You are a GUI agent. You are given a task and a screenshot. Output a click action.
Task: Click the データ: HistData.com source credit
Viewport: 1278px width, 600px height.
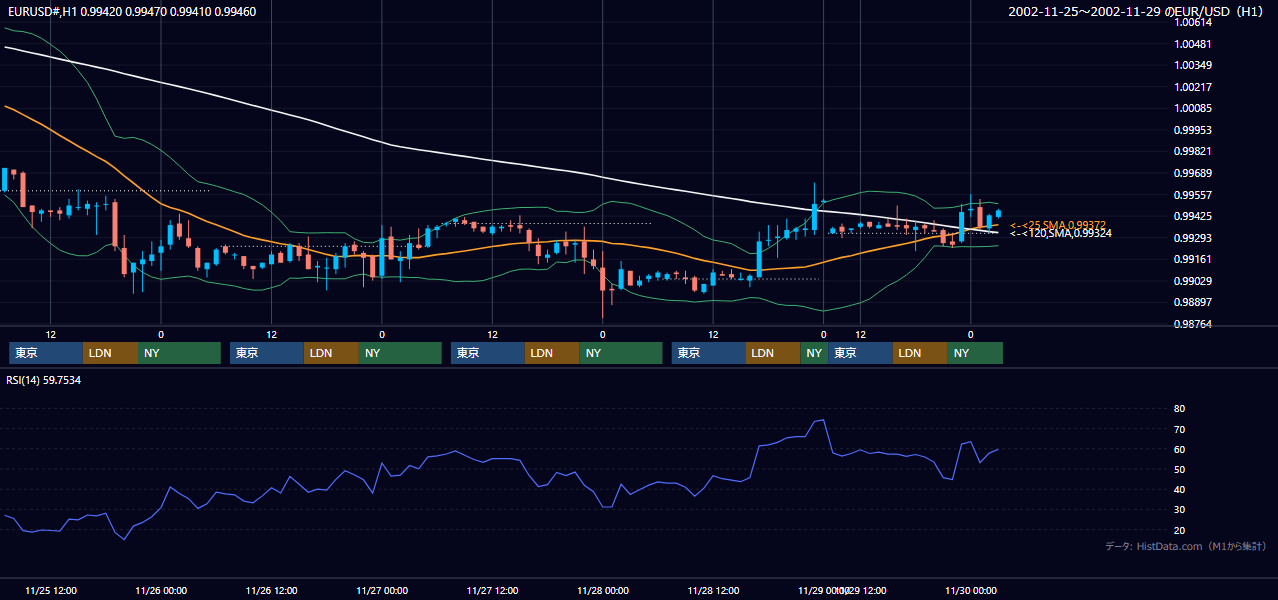point(1186,546)
